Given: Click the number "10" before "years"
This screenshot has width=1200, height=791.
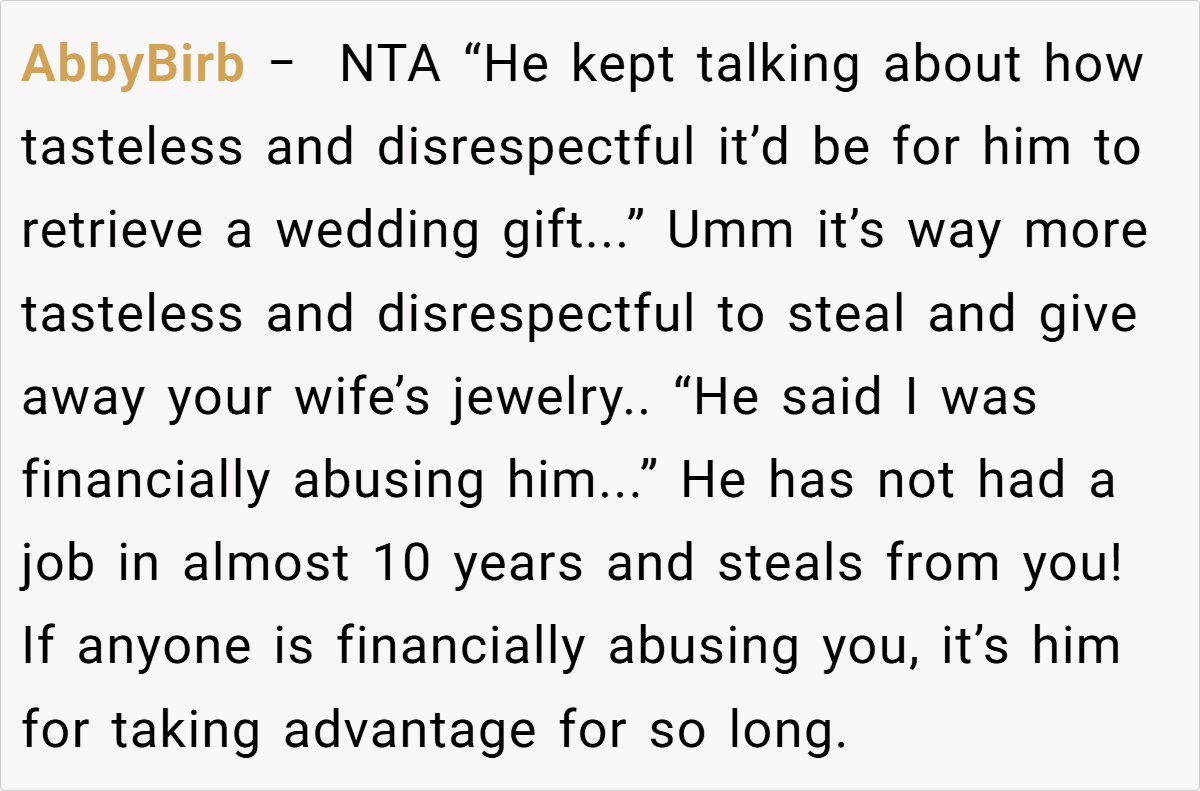Looking at the screenshot, I should pyautogui.click(x=404, y=564).
